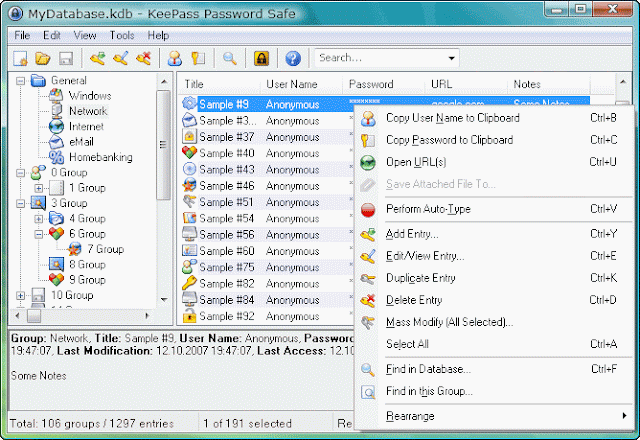
Task: Click the Delete Entry key toolbar icon
Action: click(144, 58)
